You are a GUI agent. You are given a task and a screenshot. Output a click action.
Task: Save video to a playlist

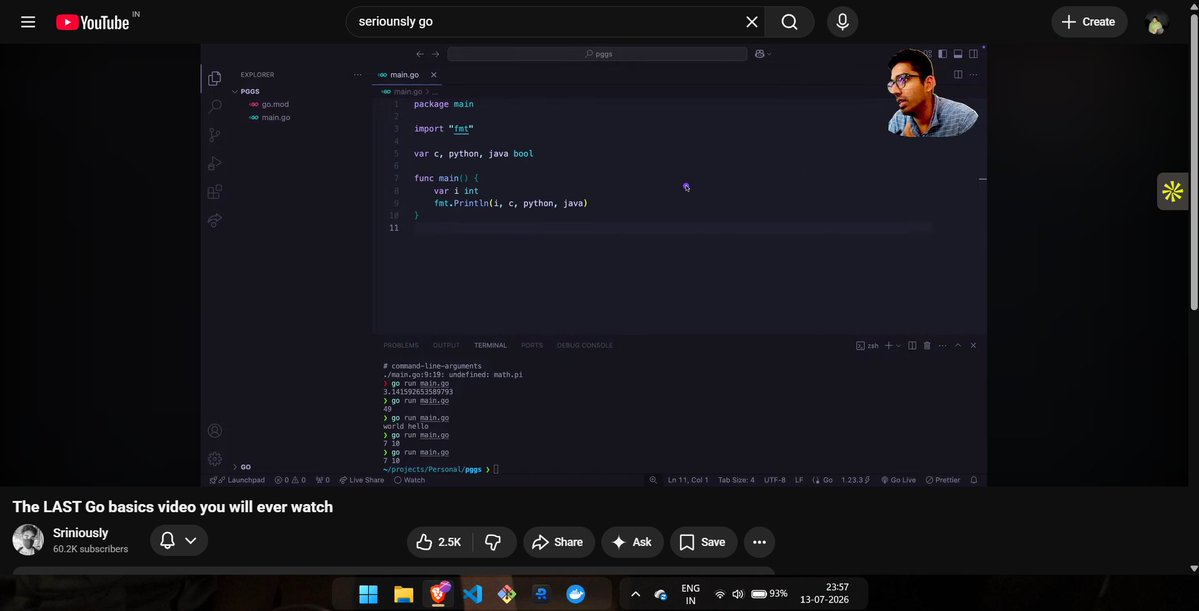[703, 541]
